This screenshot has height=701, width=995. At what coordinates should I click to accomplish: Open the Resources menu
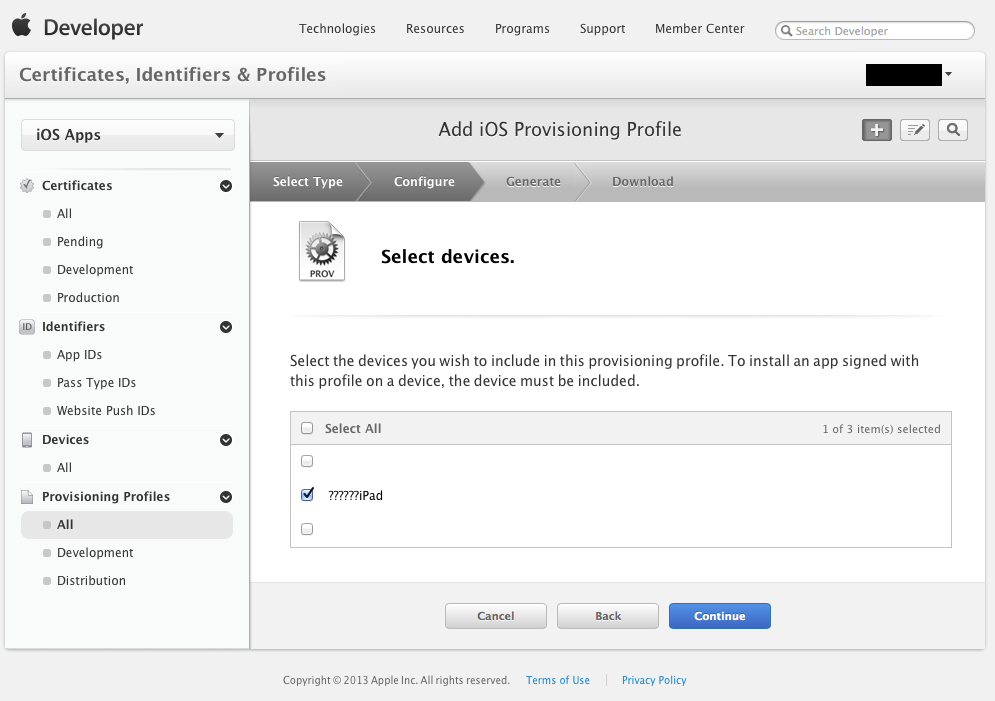(x=435, y=29)
